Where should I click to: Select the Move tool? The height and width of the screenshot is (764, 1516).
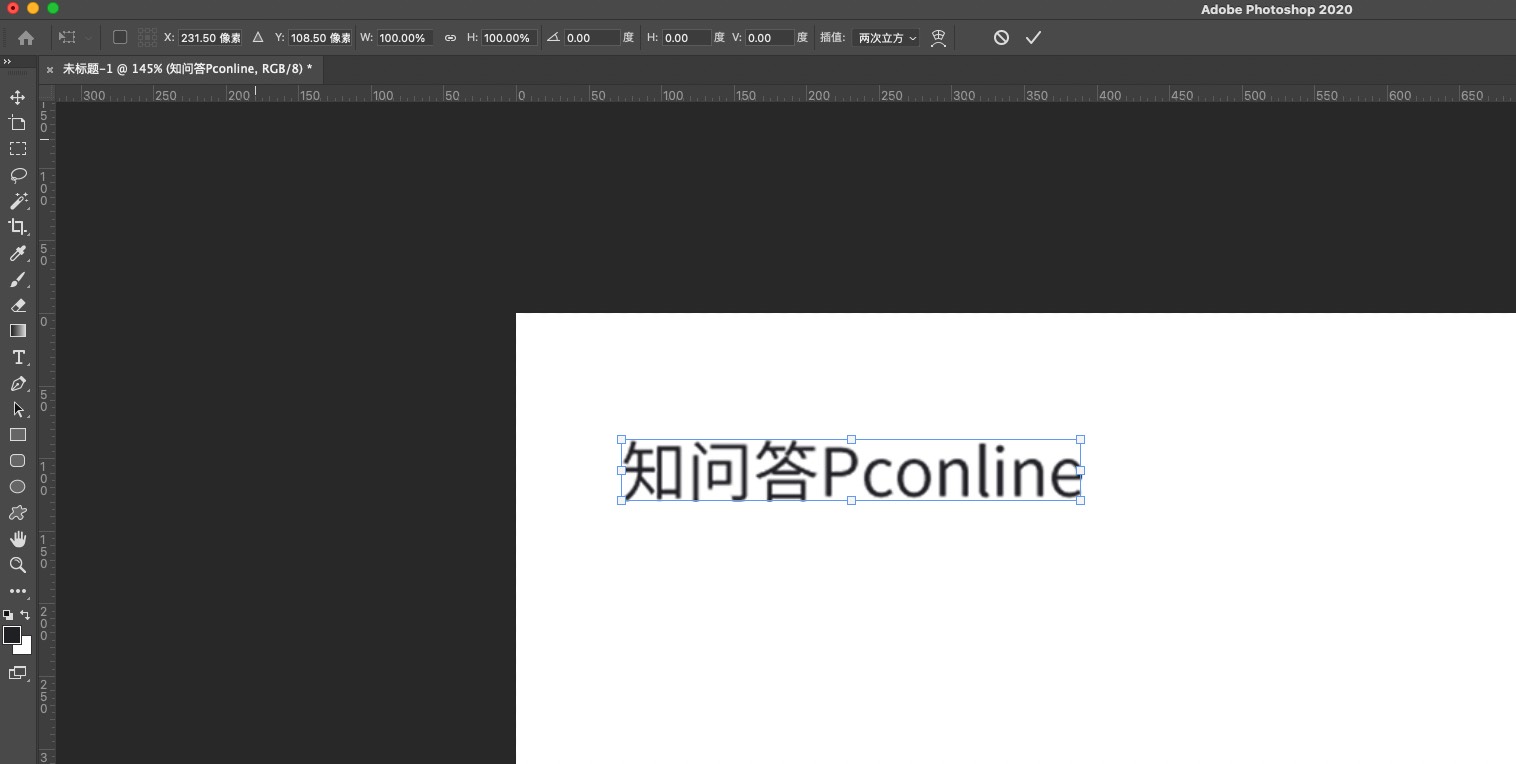(17, 97)
